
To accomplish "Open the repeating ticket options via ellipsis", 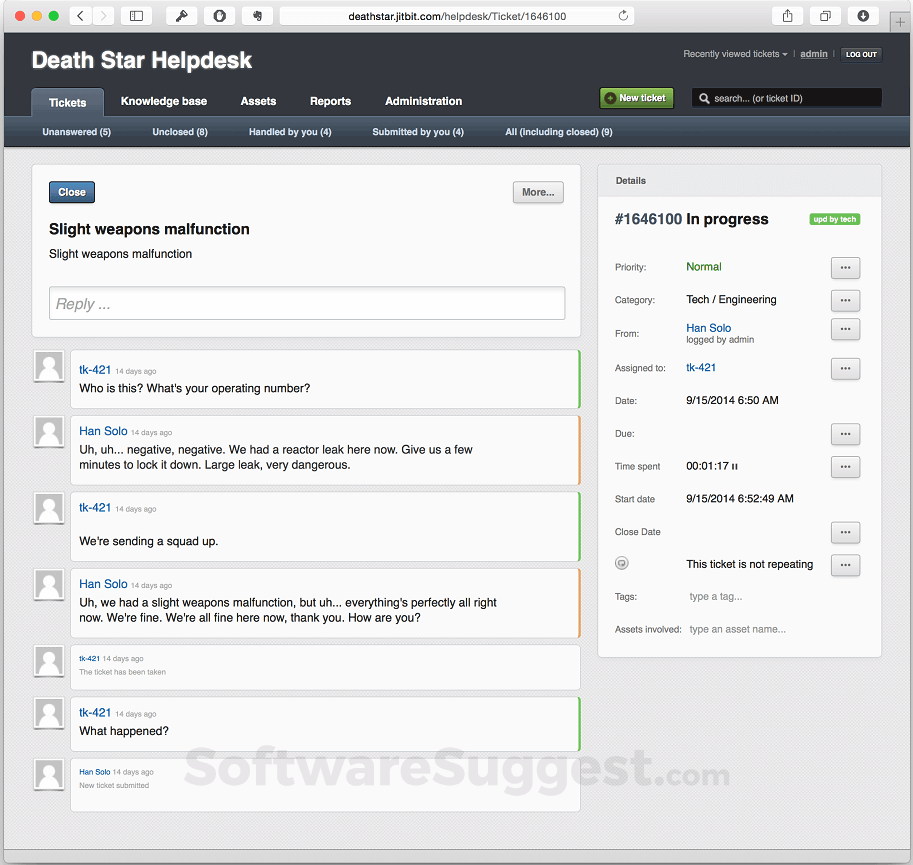I will 845,565.
